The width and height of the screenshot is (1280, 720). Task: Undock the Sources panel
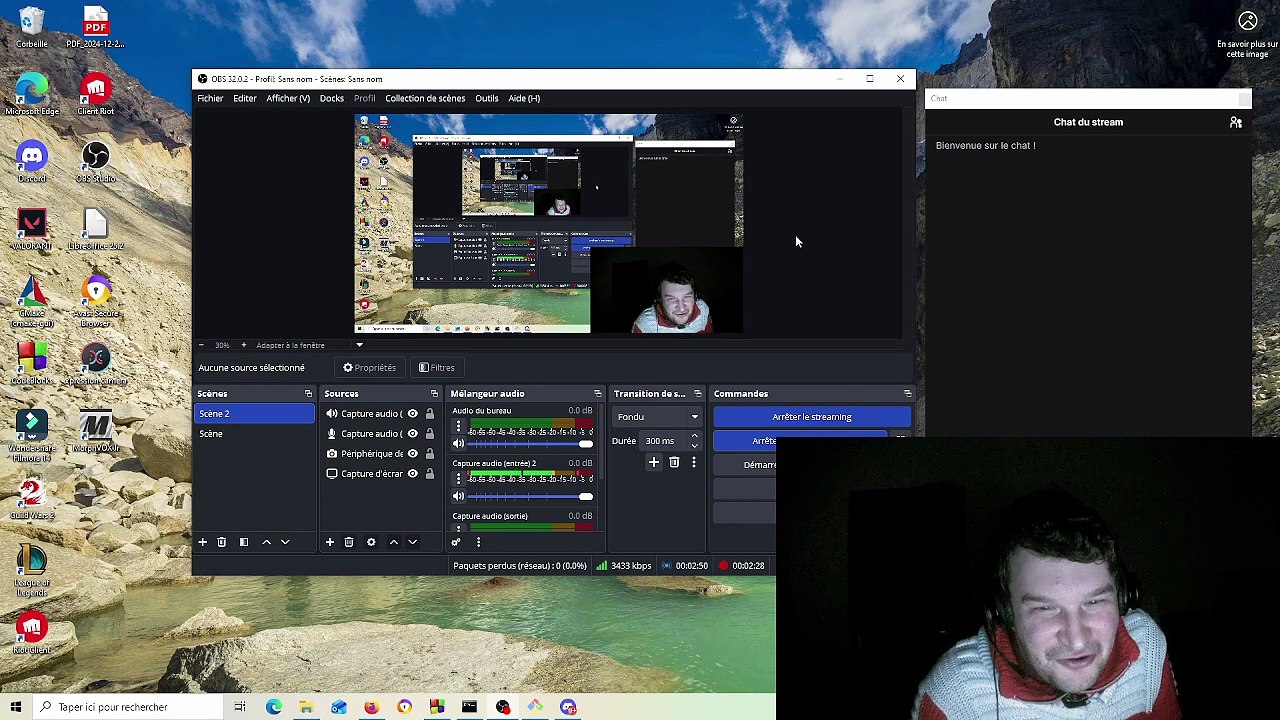point(434,394)
